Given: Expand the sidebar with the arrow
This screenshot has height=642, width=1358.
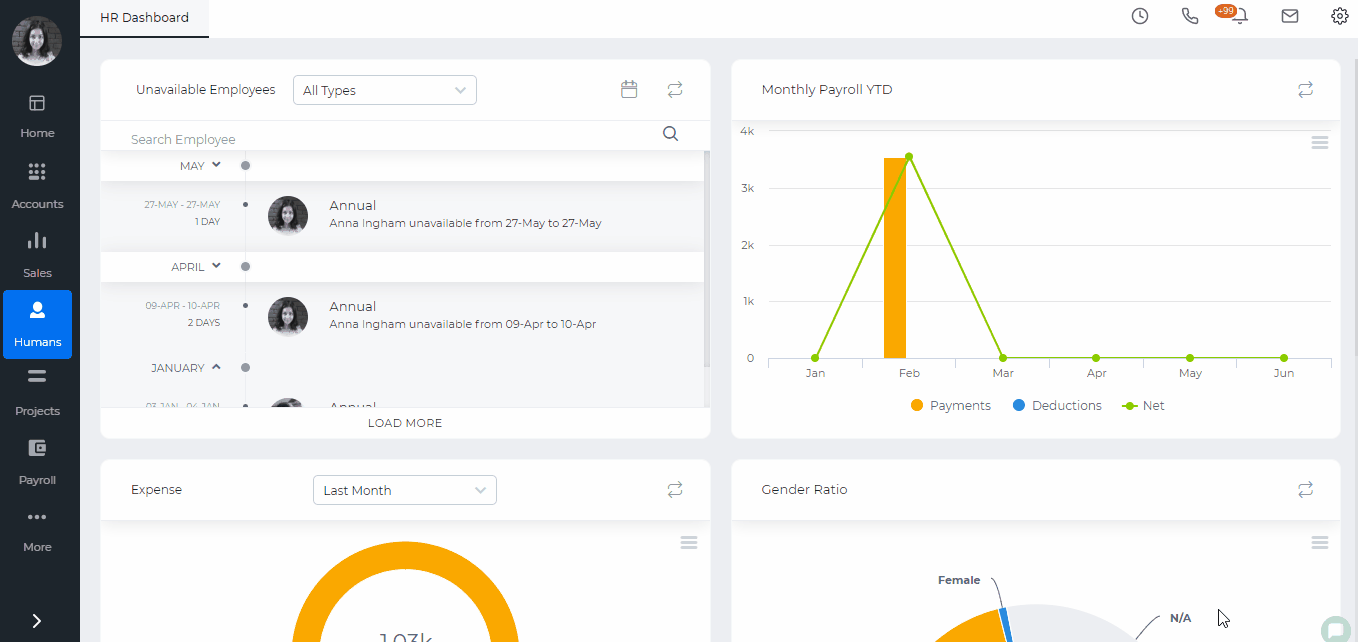Looking at the screenshot, I should pos(37,621).
